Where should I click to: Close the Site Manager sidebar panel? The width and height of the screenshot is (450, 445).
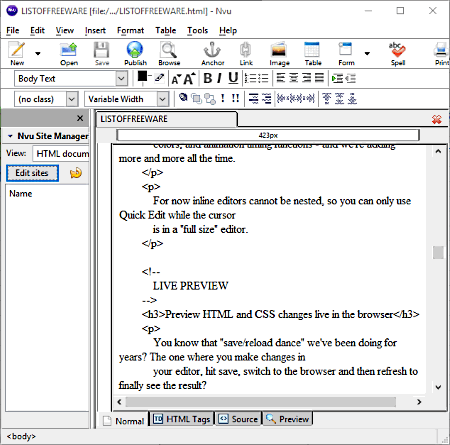click(80, 118)
